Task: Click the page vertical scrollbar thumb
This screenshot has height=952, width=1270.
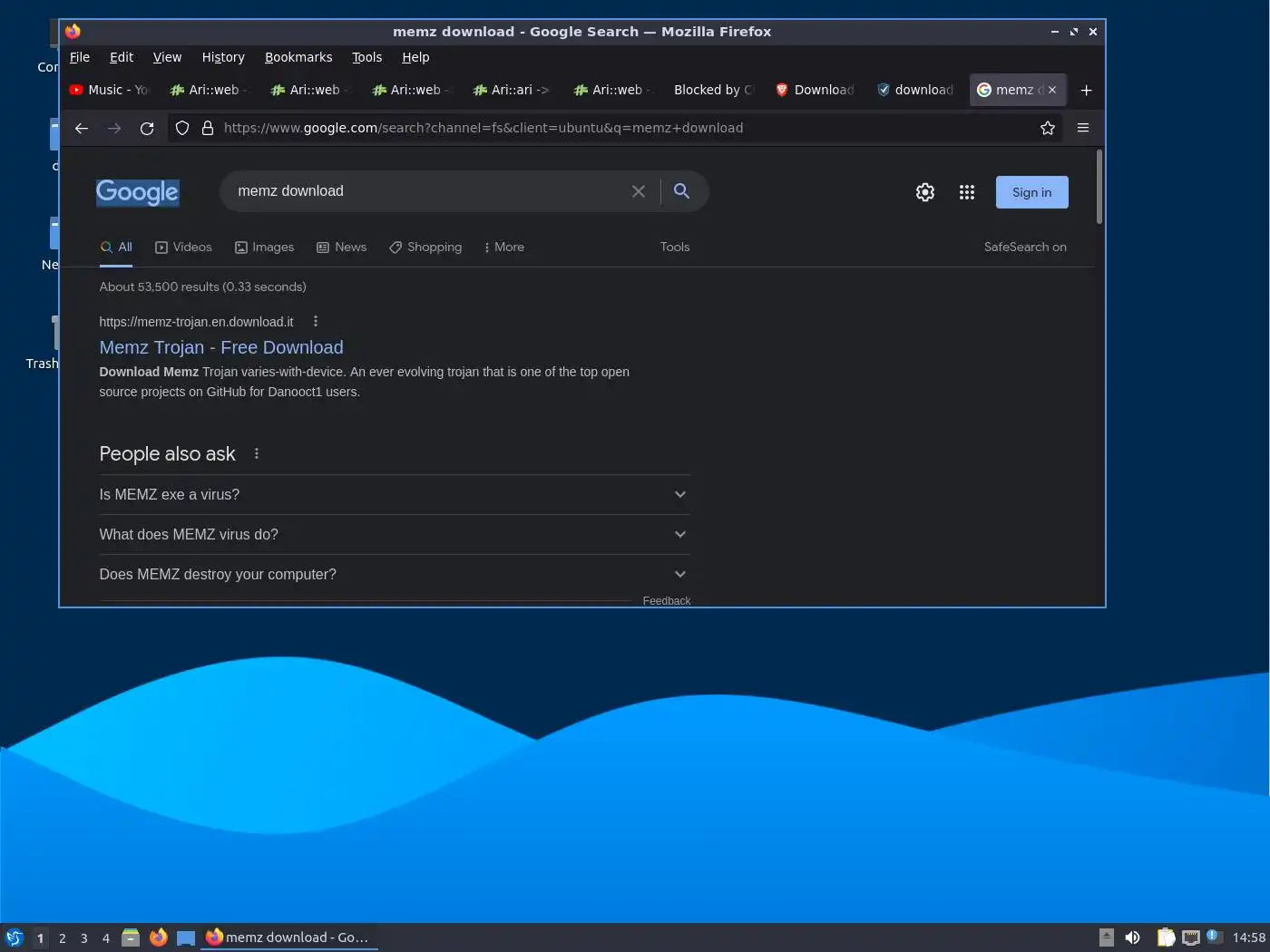Action: pyautogui.click(x=1099, y=187)
